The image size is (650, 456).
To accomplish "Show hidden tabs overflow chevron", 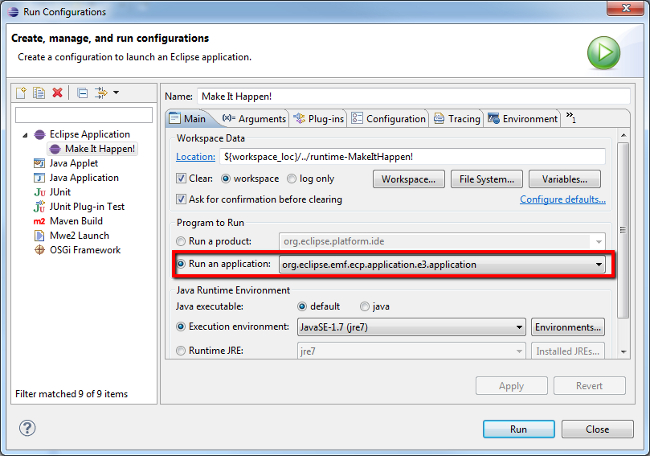I will pyautogui.click(x=571, y=117).
